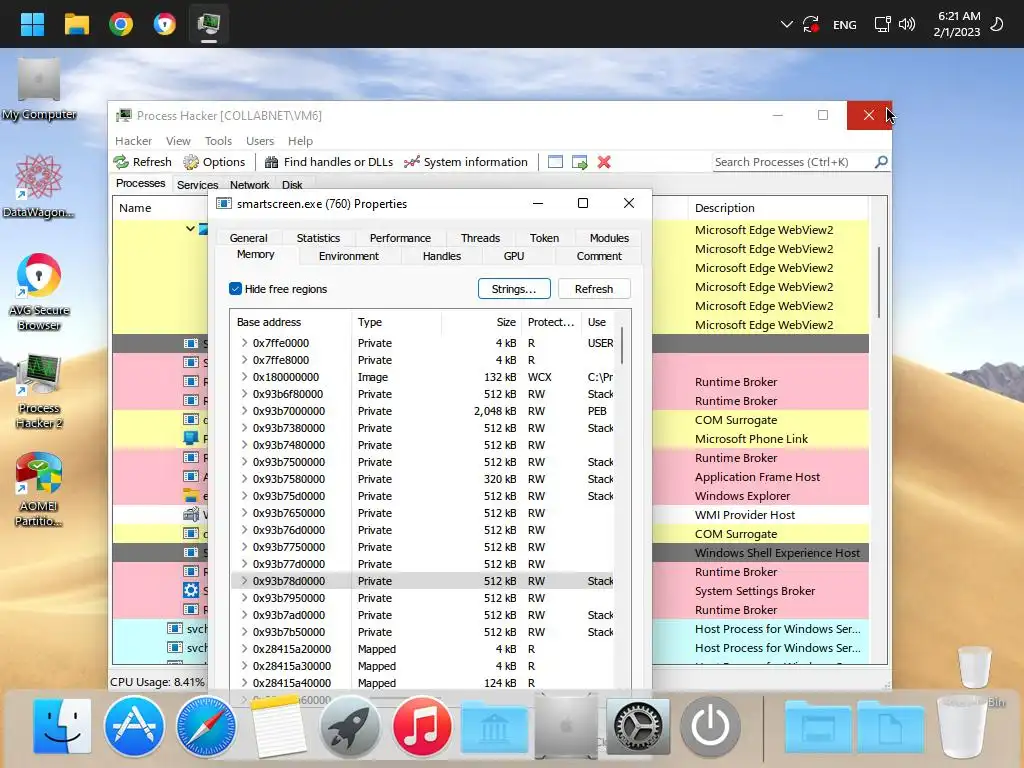The height and width of the screenshot is (768, 1024).
Task: Open Notes icon in dock
Action: point(278,726)
